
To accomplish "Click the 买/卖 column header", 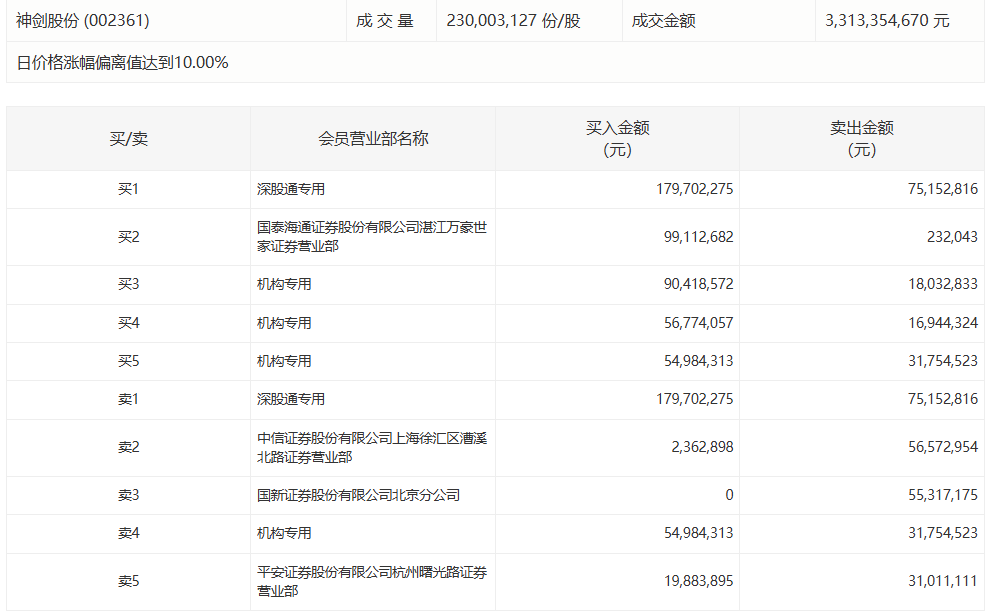I will (x=128, y=139).
